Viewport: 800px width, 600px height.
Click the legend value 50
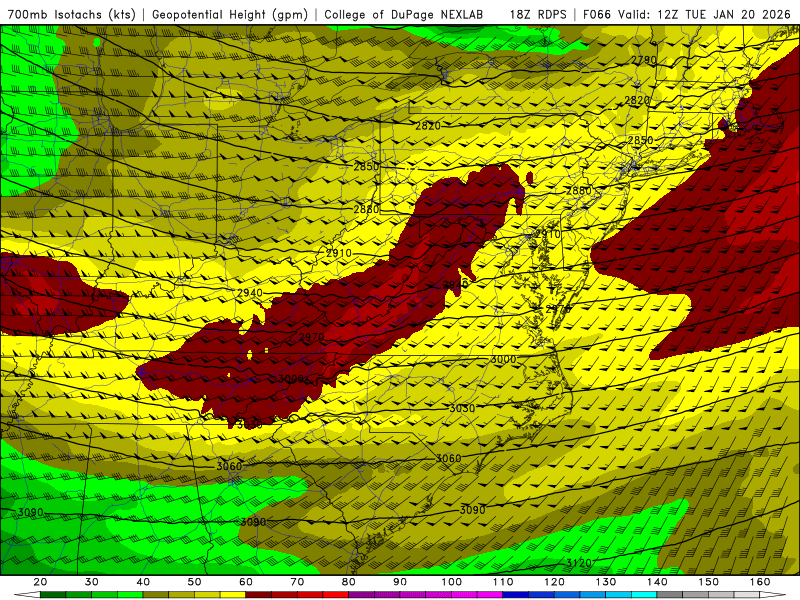194,582
